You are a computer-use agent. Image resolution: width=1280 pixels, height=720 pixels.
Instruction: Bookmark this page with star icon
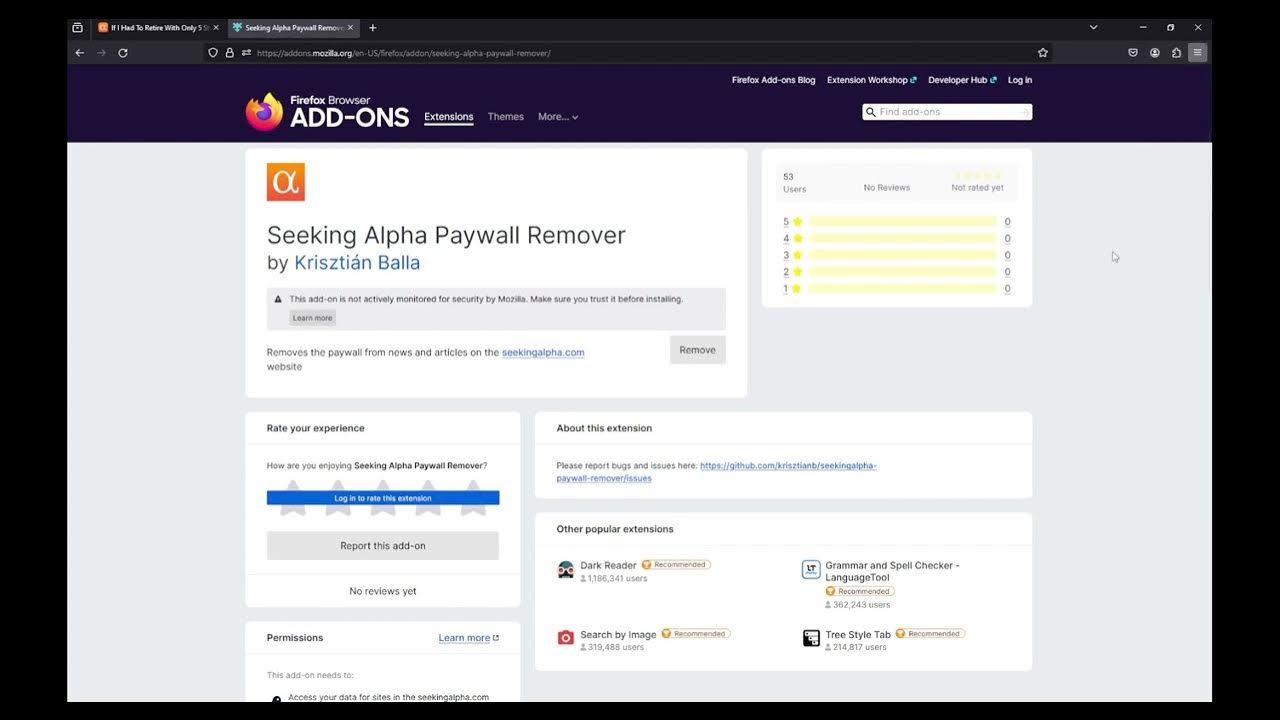point(1043,53)
